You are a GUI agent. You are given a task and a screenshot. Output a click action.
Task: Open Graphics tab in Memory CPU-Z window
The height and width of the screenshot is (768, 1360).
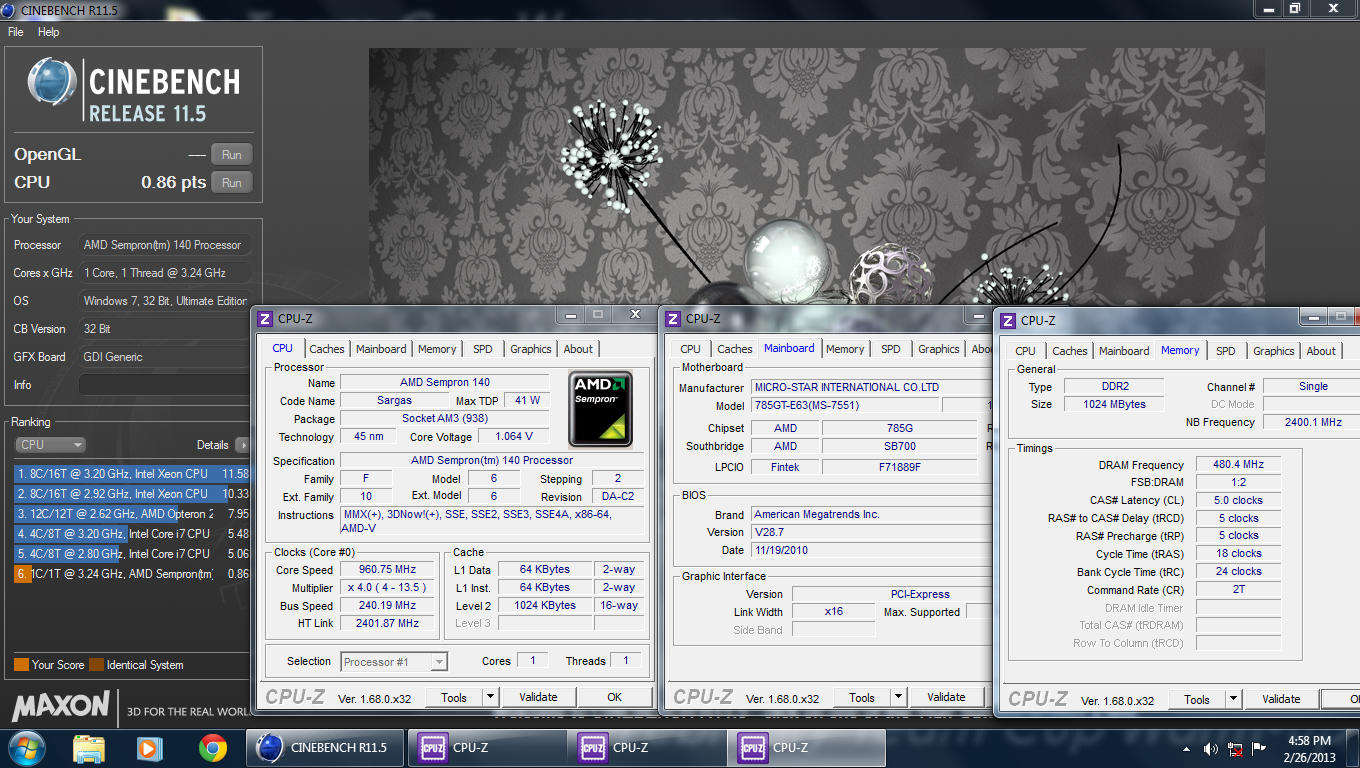click(1274, 351)
